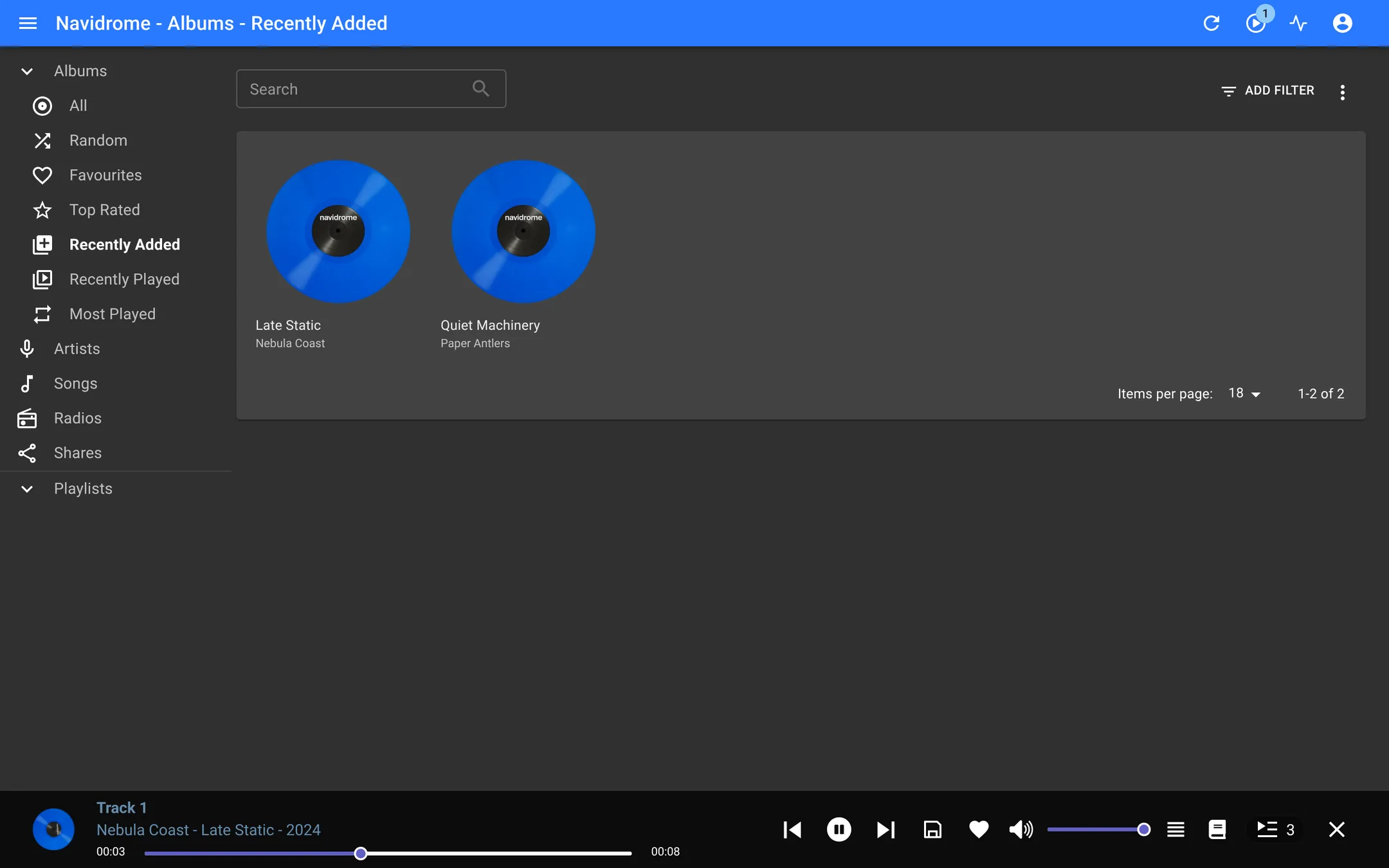Open the activity pulse icon
This screenshot has width=1389, height=868.
pyautogui.click(x=1298, y=23)
